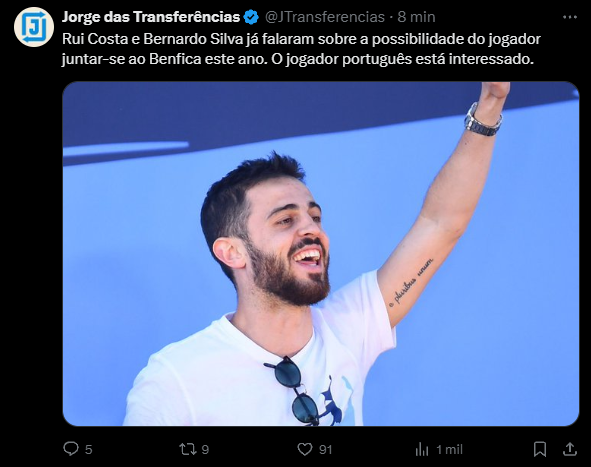591x467 pixels.
Task: Like the tweet with the heart icon
Action: 305,449
